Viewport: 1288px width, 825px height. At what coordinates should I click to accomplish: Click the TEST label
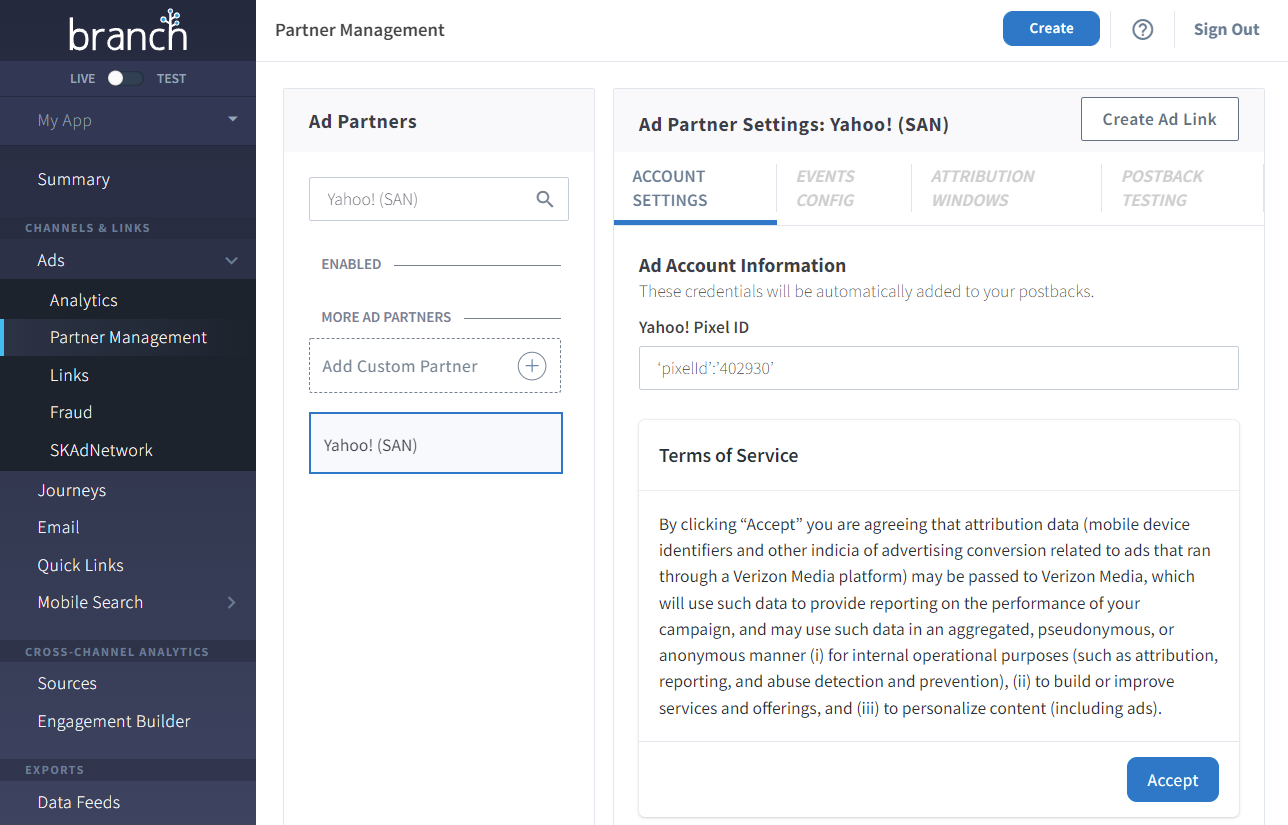tap(171, 78)
